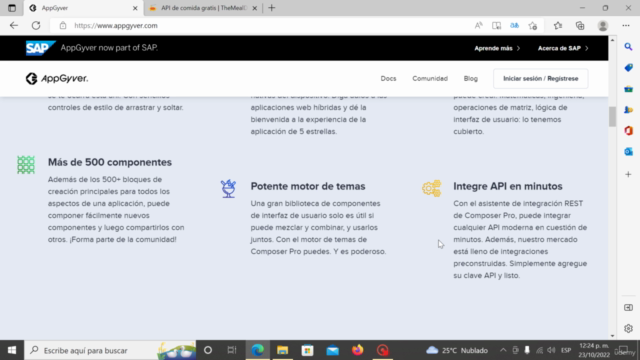Add this page to favorites
Image resolution: width=640 pixels, height=360 pixels.
coord(533,25)
